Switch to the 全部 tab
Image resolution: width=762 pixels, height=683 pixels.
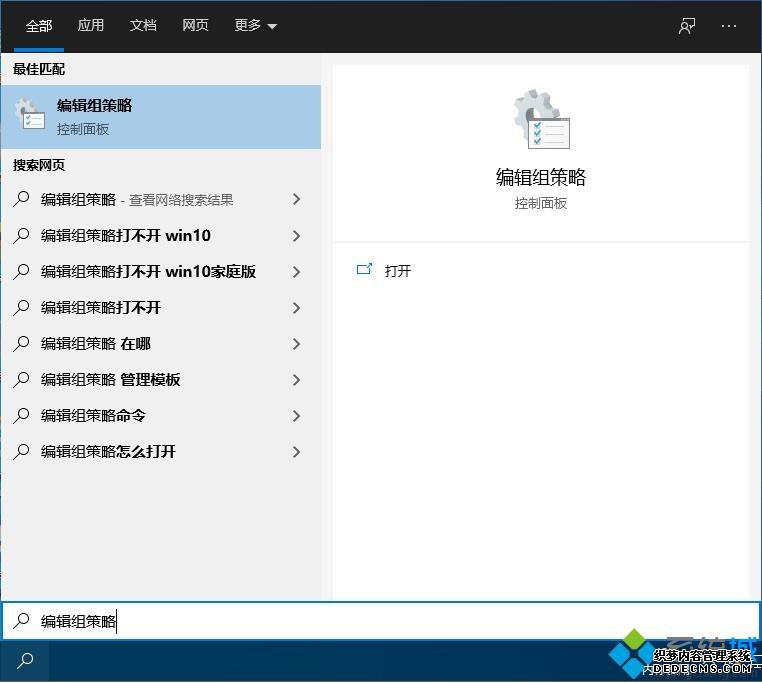39,25
